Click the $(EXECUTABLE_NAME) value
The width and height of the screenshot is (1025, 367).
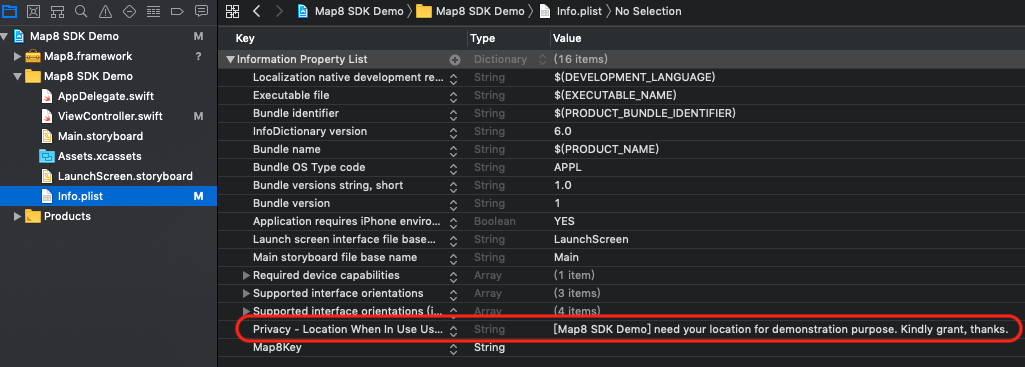coord(614,96)
